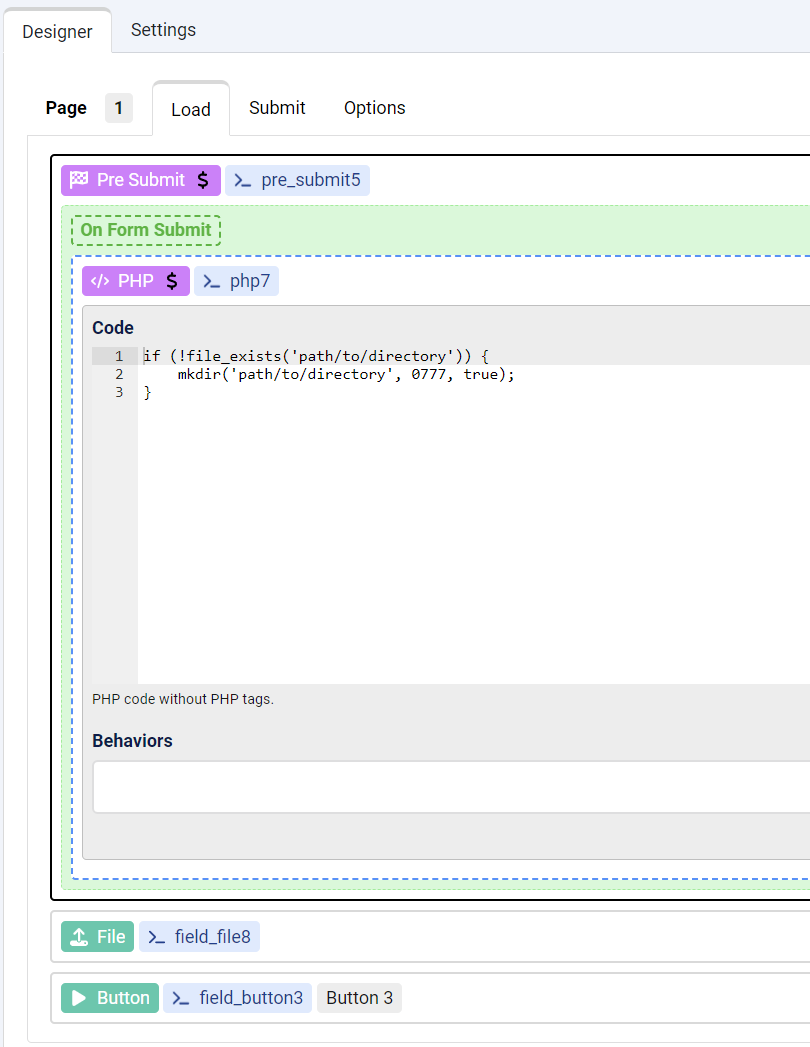
Task: Switch to the Settings tab
Action: pyautogui.click(x=163, y=30)
